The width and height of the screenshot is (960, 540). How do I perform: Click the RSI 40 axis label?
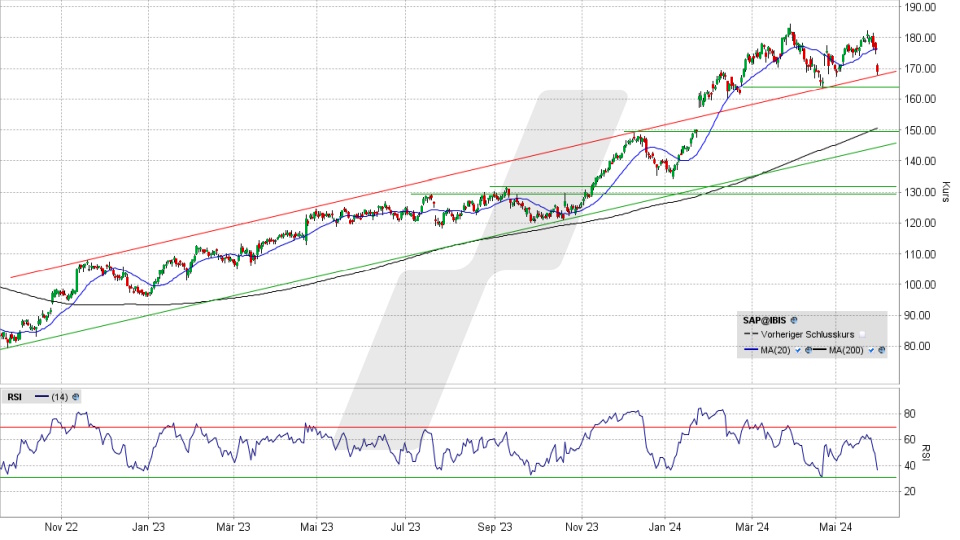click(910, 465)
